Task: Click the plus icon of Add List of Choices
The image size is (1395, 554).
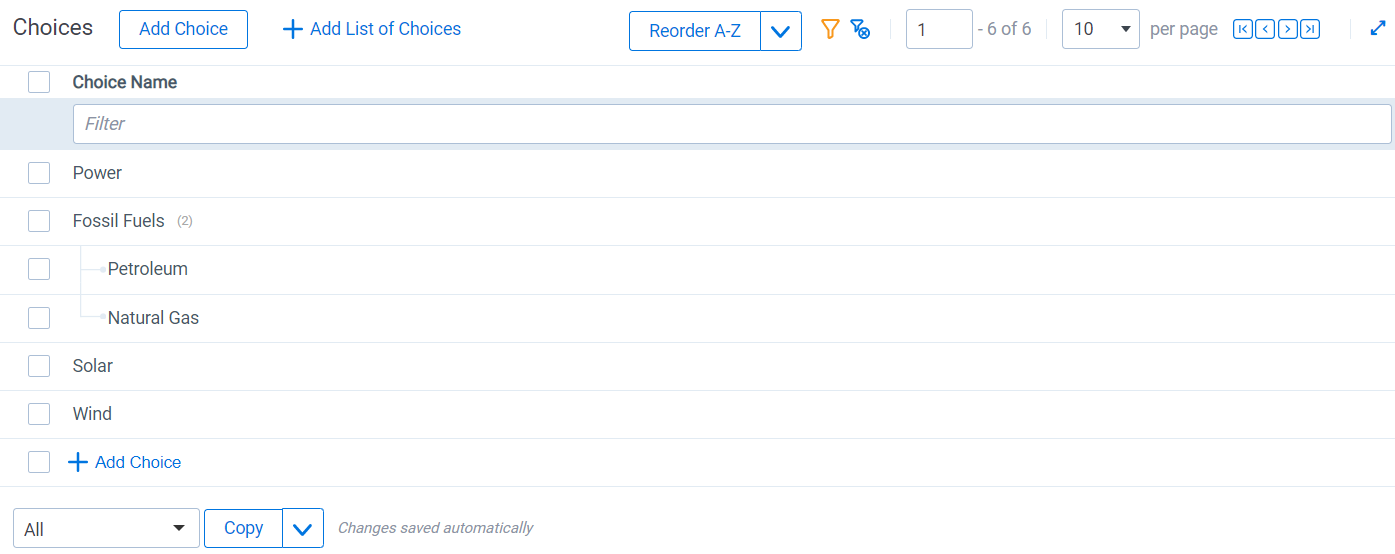Action: tap(292, 29)
